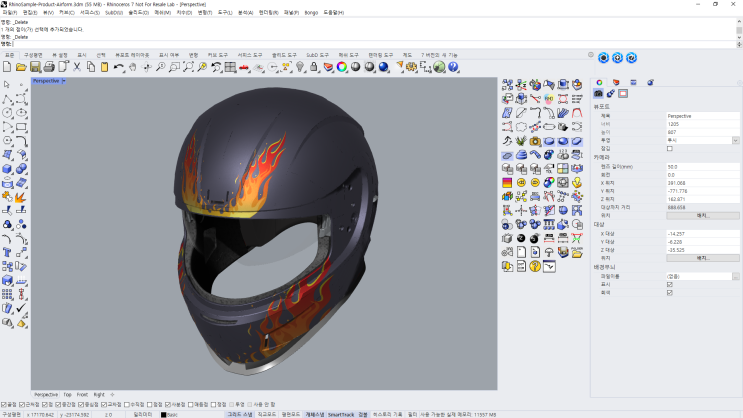Toggle 그리드 스냅 in the status bar
The width and height of the screenshot is (743, 418).
[240, 415]
